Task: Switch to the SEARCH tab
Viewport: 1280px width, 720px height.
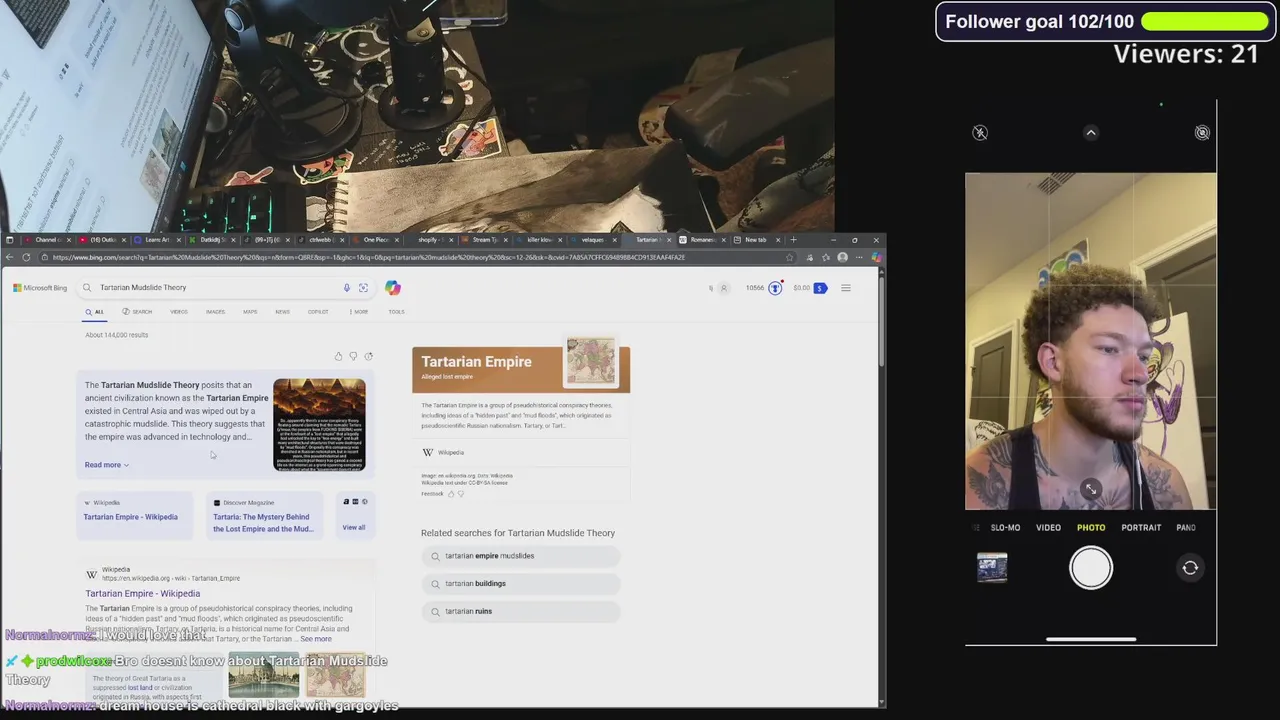Action: coord(137,312)
